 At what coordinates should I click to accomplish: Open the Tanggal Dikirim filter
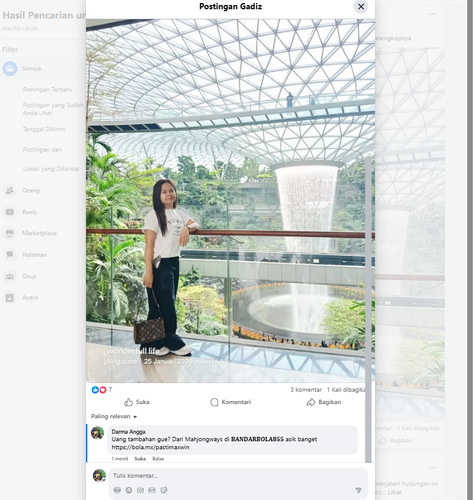tap(44, 129)
